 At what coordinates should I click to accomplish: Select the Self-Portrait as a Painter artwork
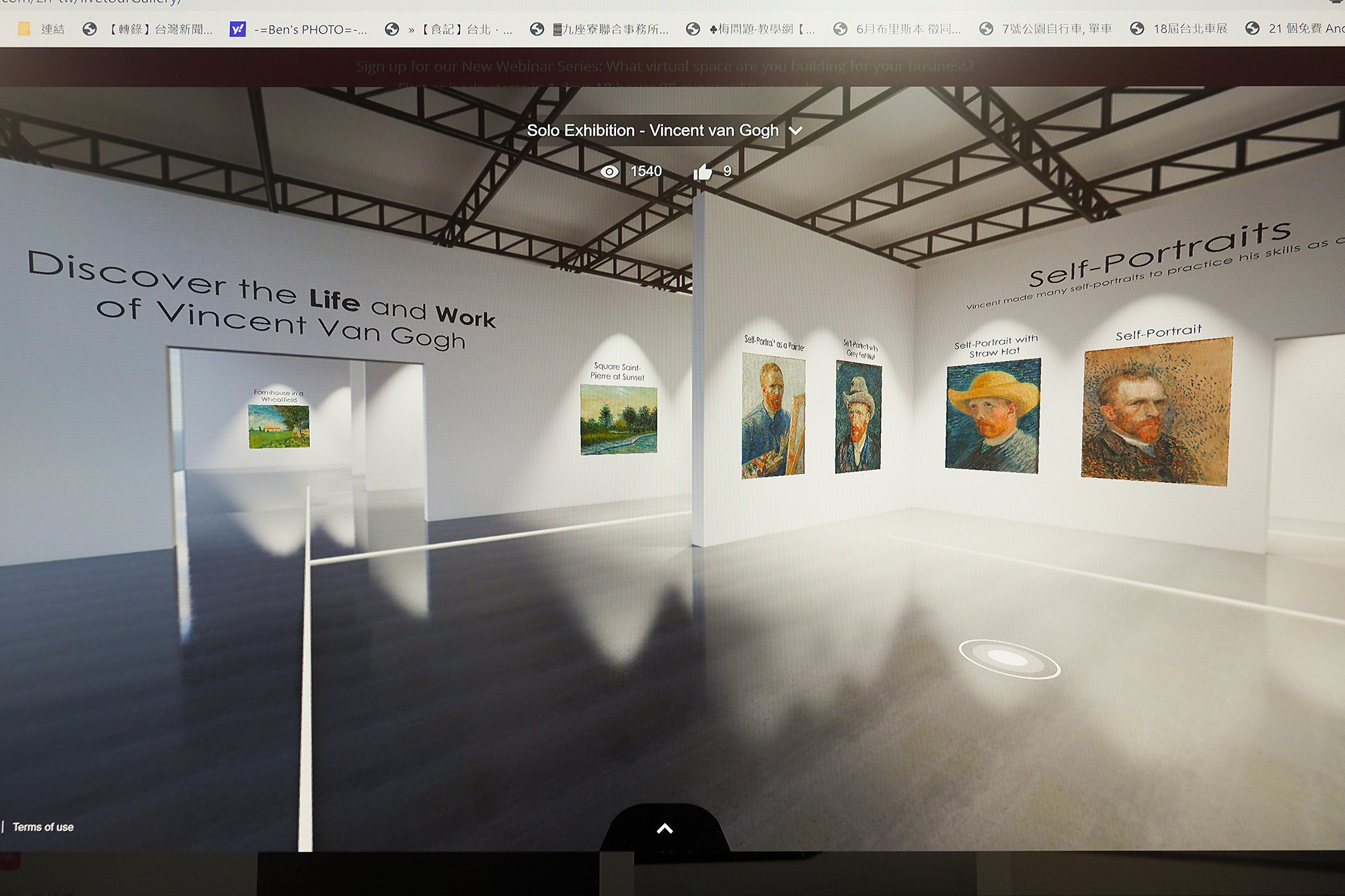tap(773, 416)
